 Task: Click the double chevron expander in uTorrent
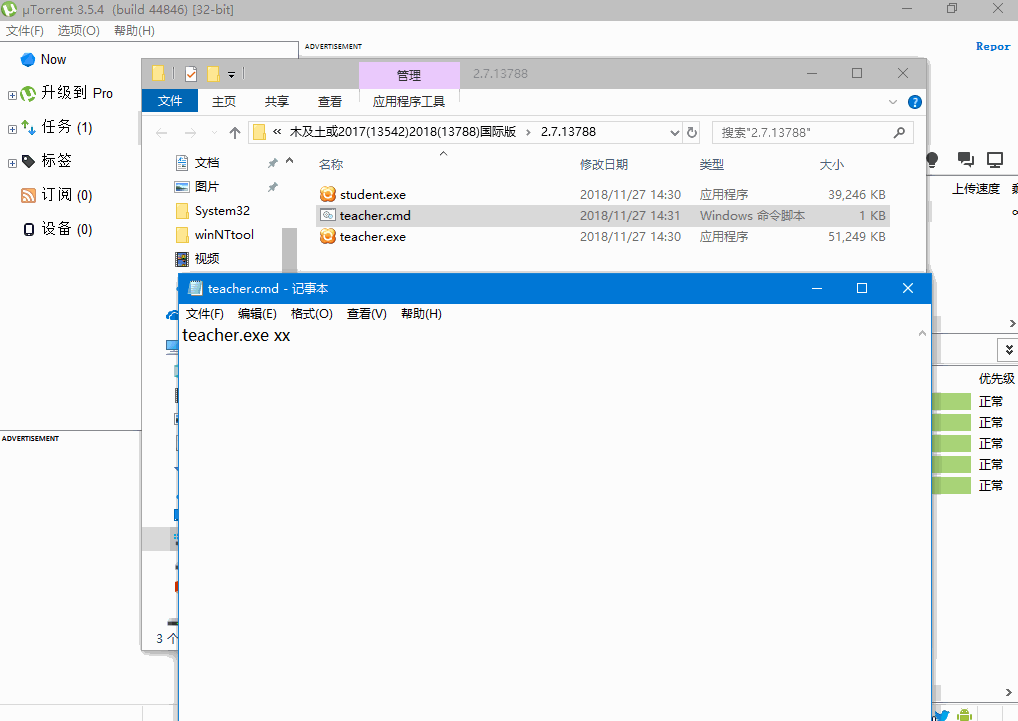(x=1009, y=350)
